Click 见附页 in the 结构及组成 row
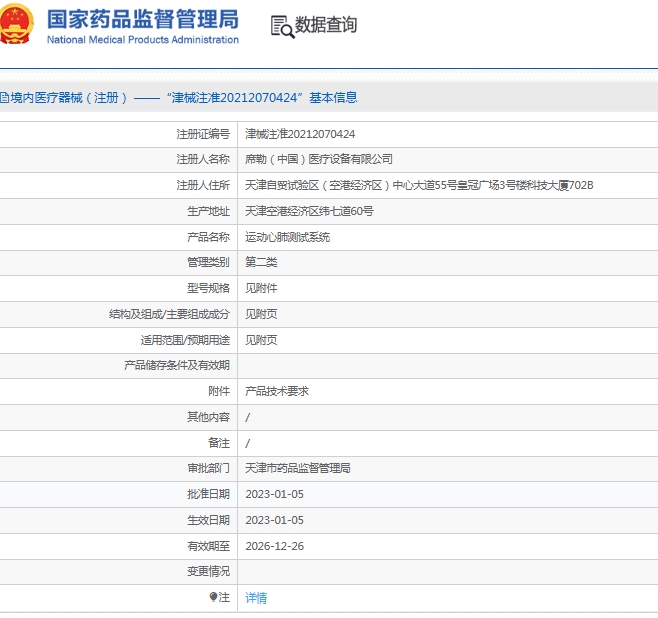Viewport: 658px width, 618px height. 261,314
